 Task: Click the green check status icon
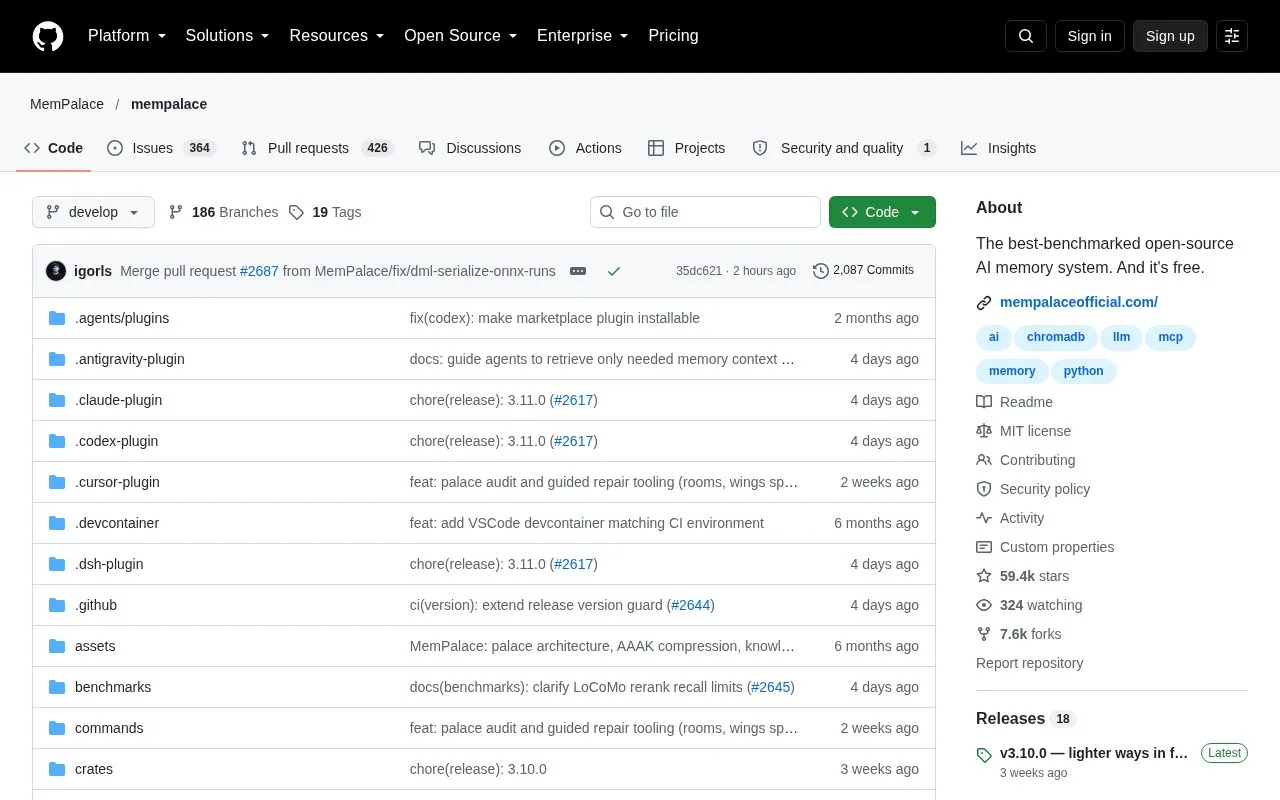click(x=614, y=271)
